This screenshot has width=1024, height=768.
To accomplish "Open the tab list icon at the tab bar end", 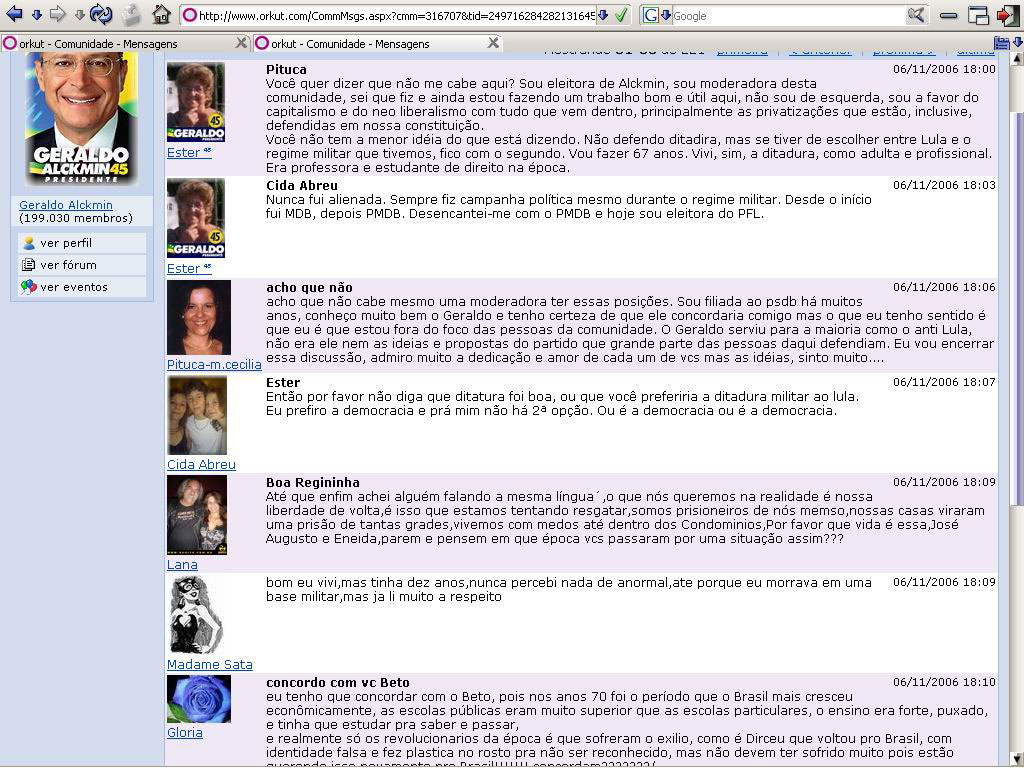I will [1001, 43].
